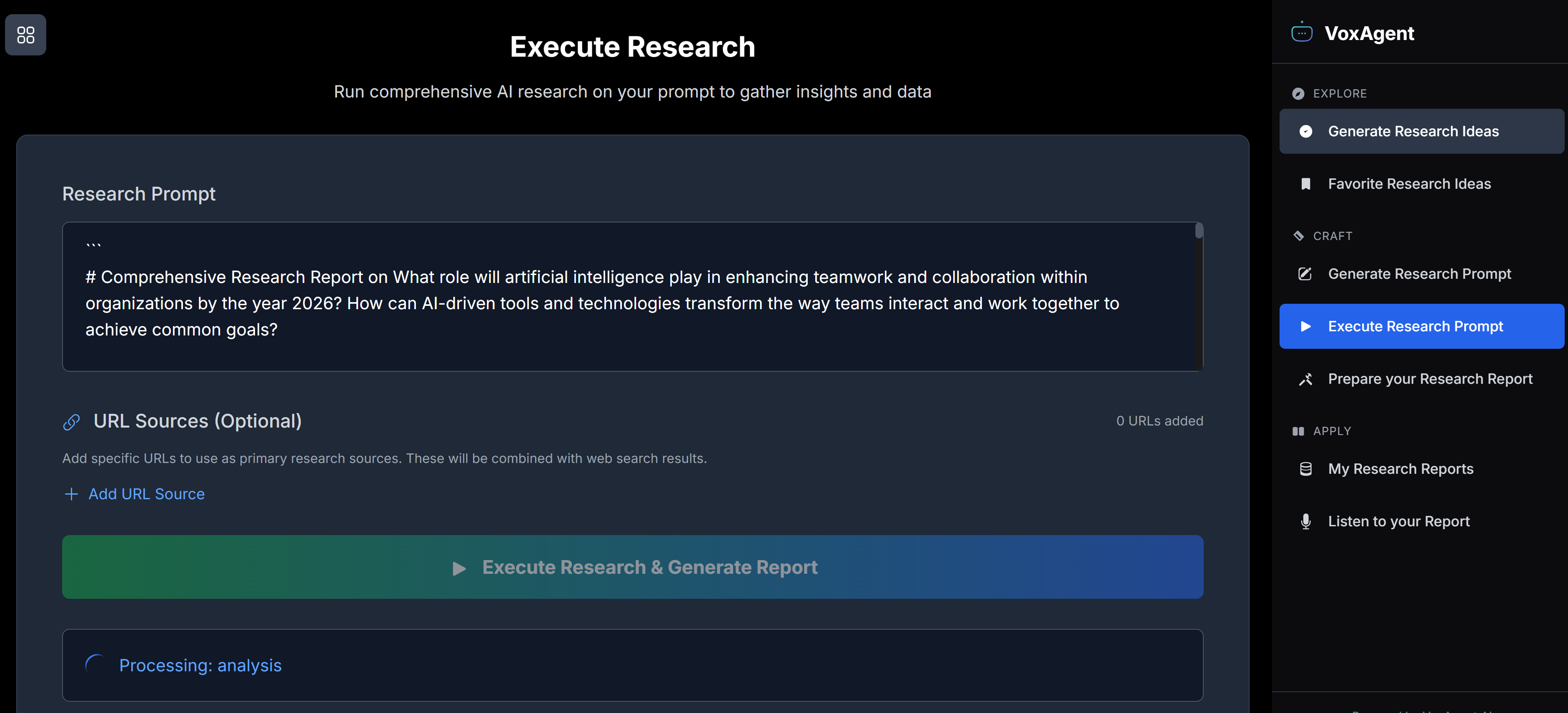Select the pencil icon beside Generate Research Prompt
Viewport: 1568px width, 713px height.
pos(1306,274)
